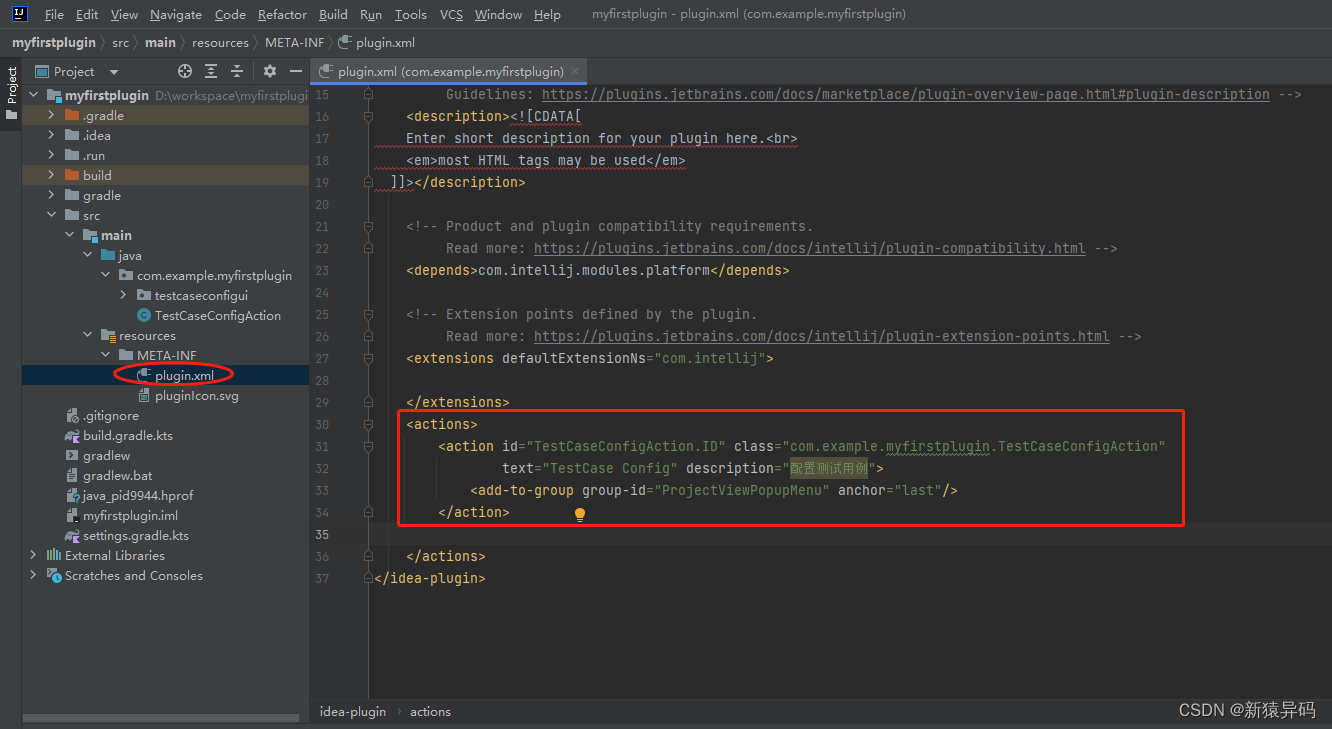
Task: Expand the .run folder
Action: (x=52, y=155)
